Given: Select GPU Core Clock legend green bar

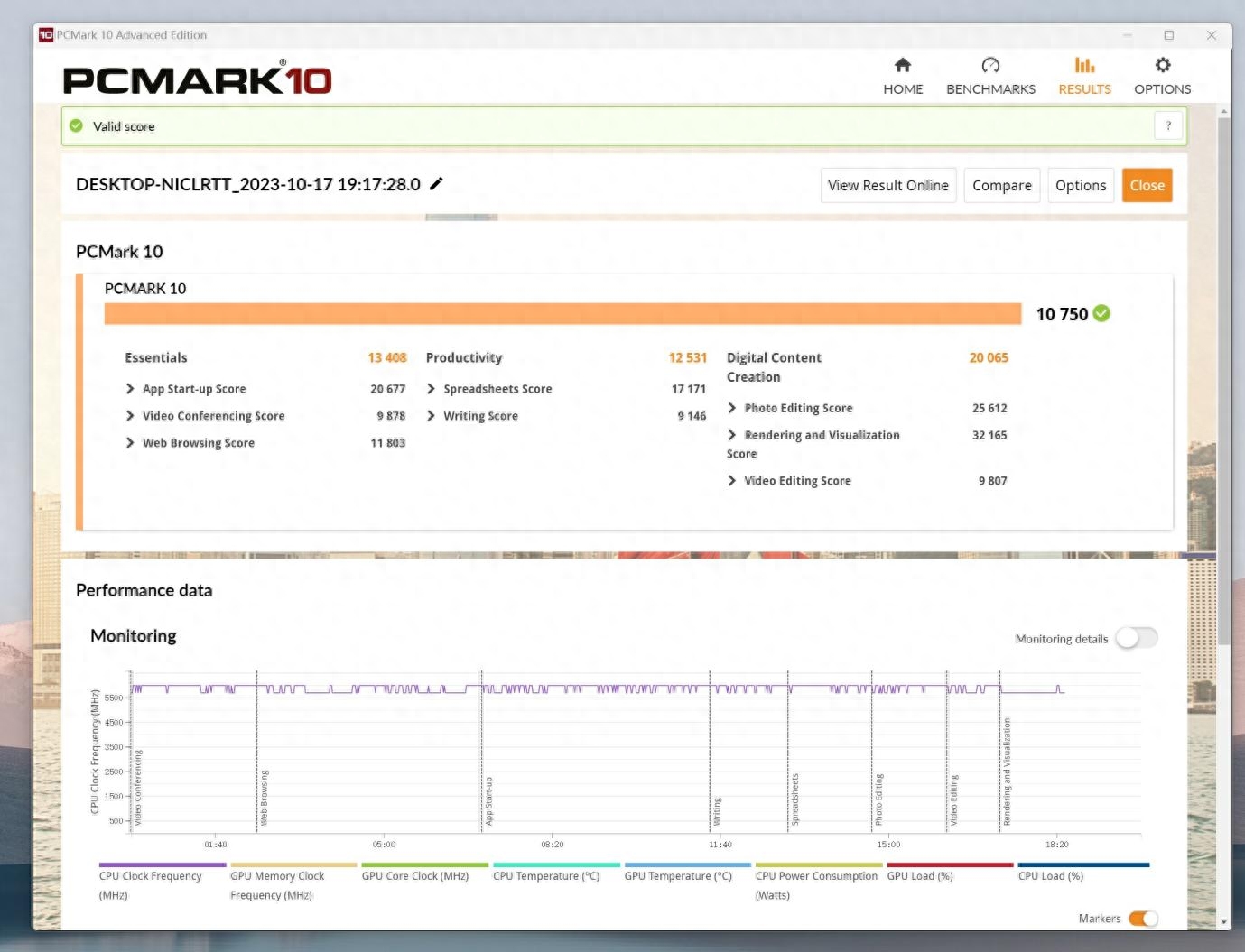Looking at the screenshot, I should click(425, 864).
